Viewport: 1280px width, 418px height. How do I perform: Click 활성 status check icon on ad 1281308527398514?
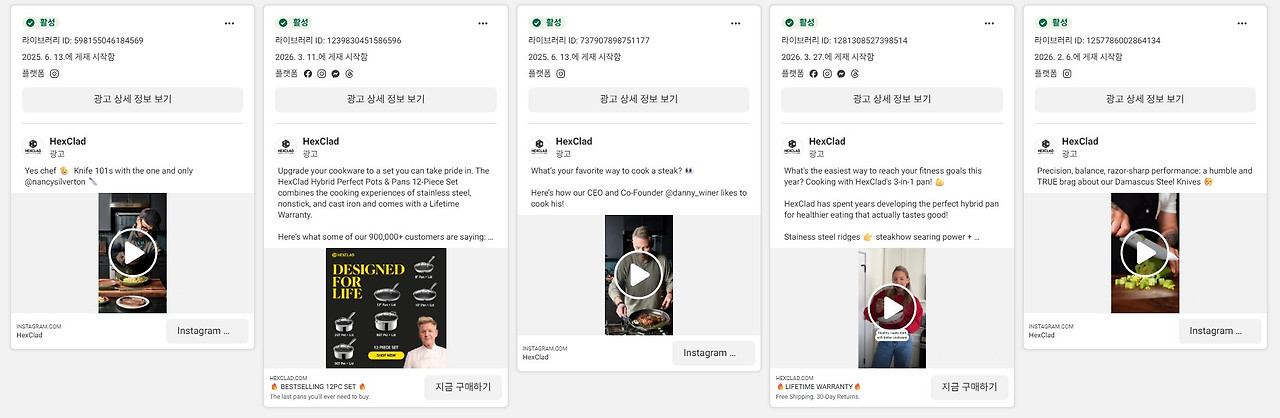[x=788, y=22]
